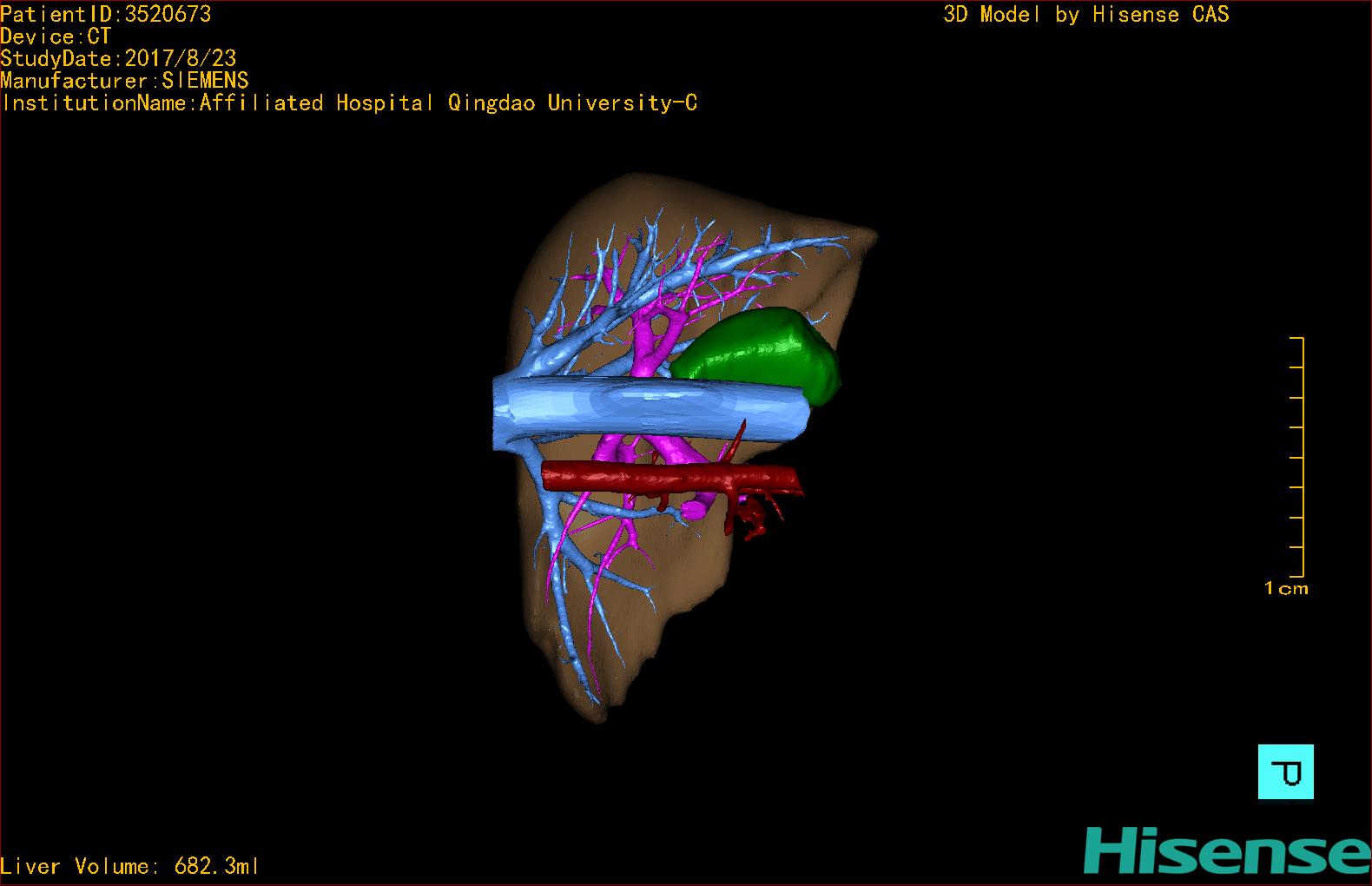Image resolution: width=1372 pixels, height=886 pixels.
Task: Click the cyan orientation cube icon
Action: (1285, 771)
